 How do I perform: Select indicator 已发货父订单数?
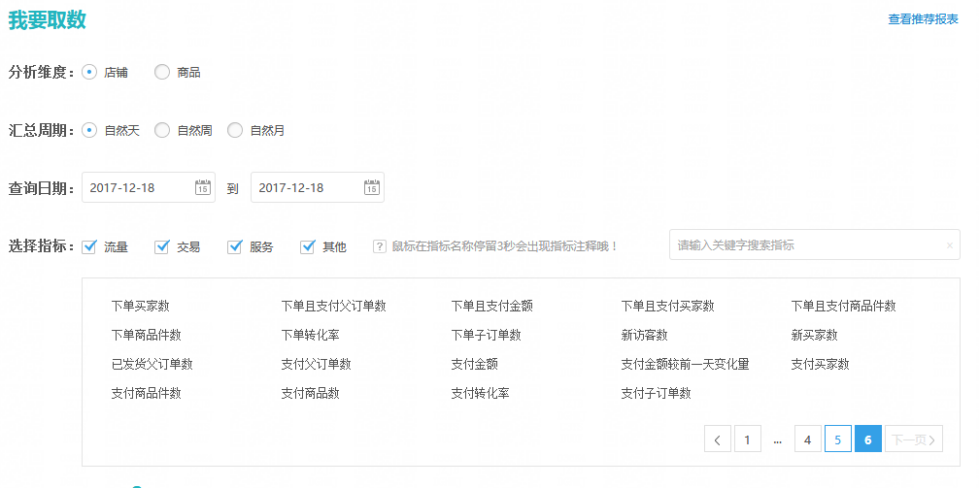152,364
